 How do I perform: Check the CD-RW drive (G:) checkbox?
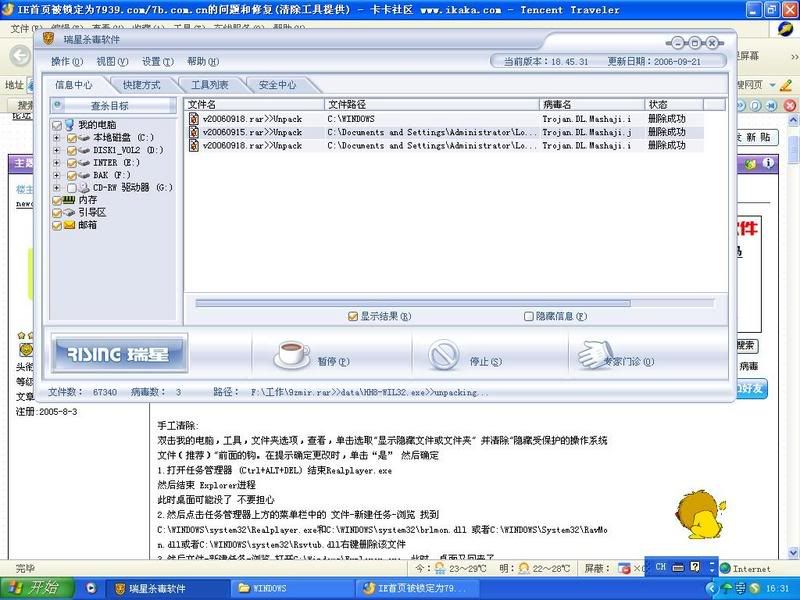[71, 188]
